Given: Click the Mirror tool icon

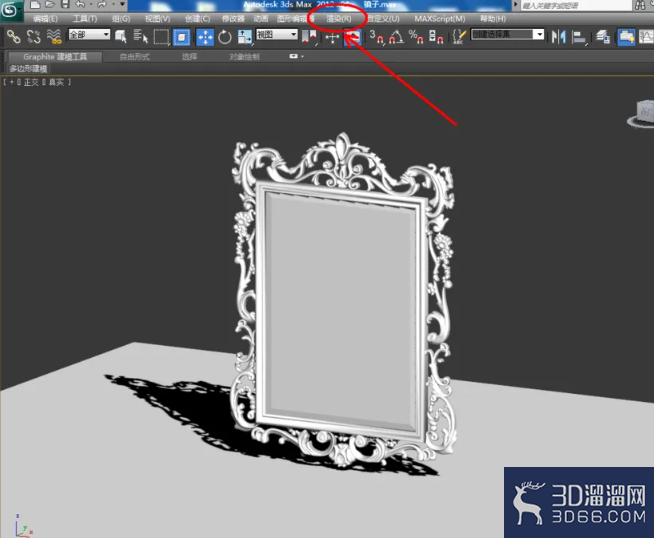Looking at the screenshot, I should point(558,37).
